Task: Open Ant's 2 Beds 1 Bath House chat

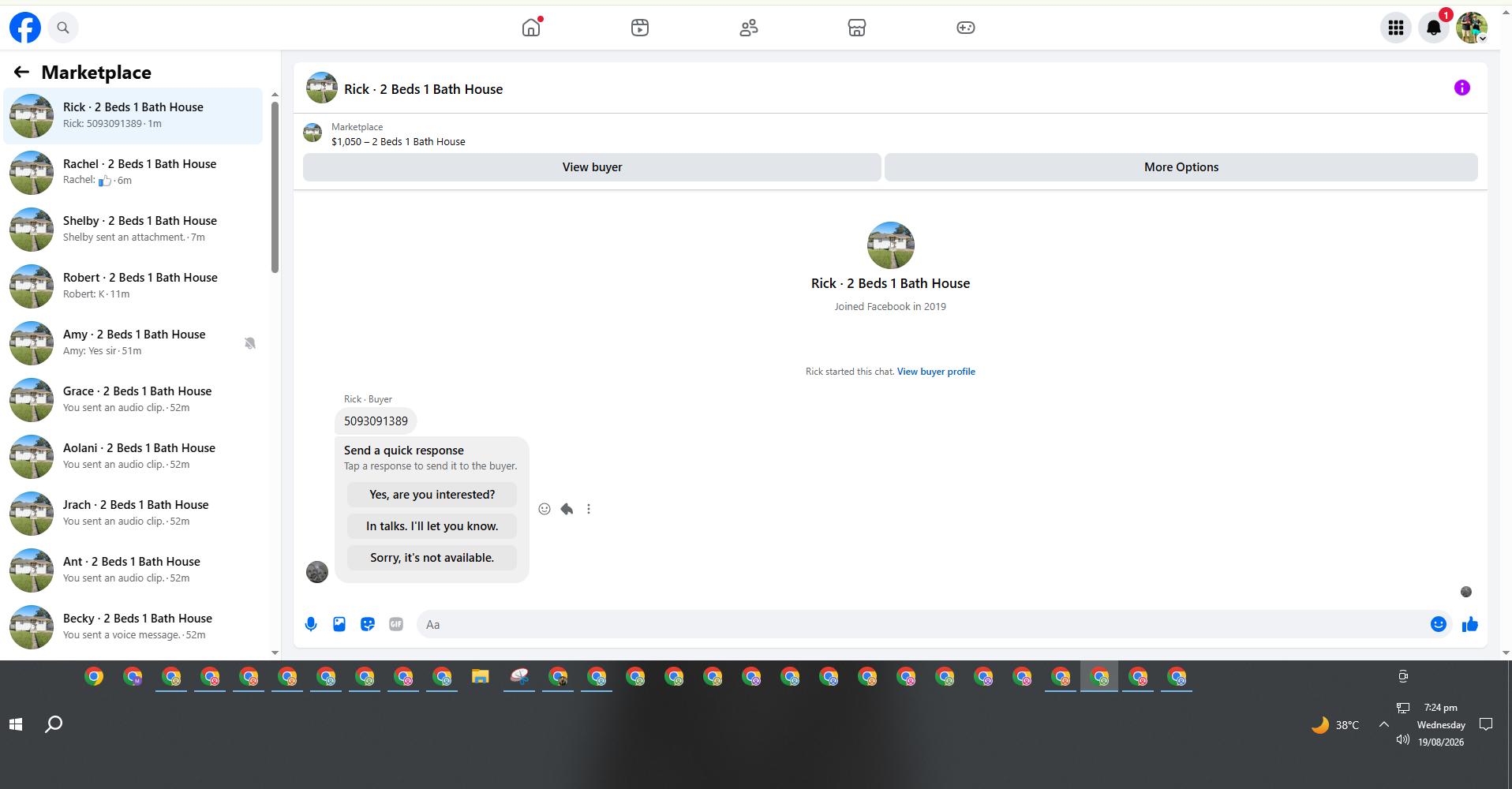Action: (x=133, y=570)
